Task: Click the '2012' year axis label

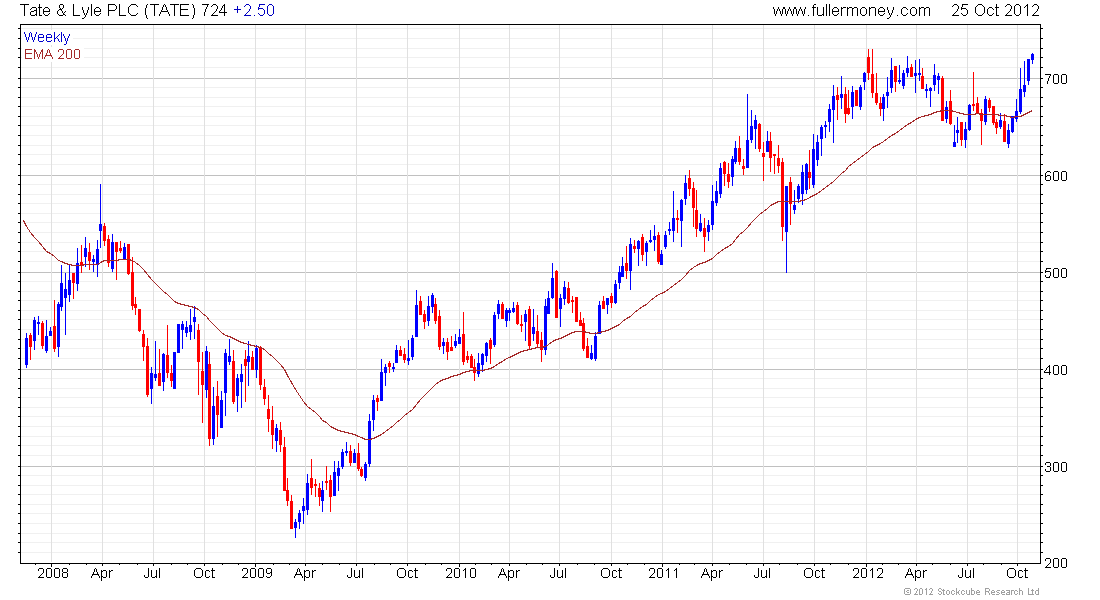Action: [868, 573]
